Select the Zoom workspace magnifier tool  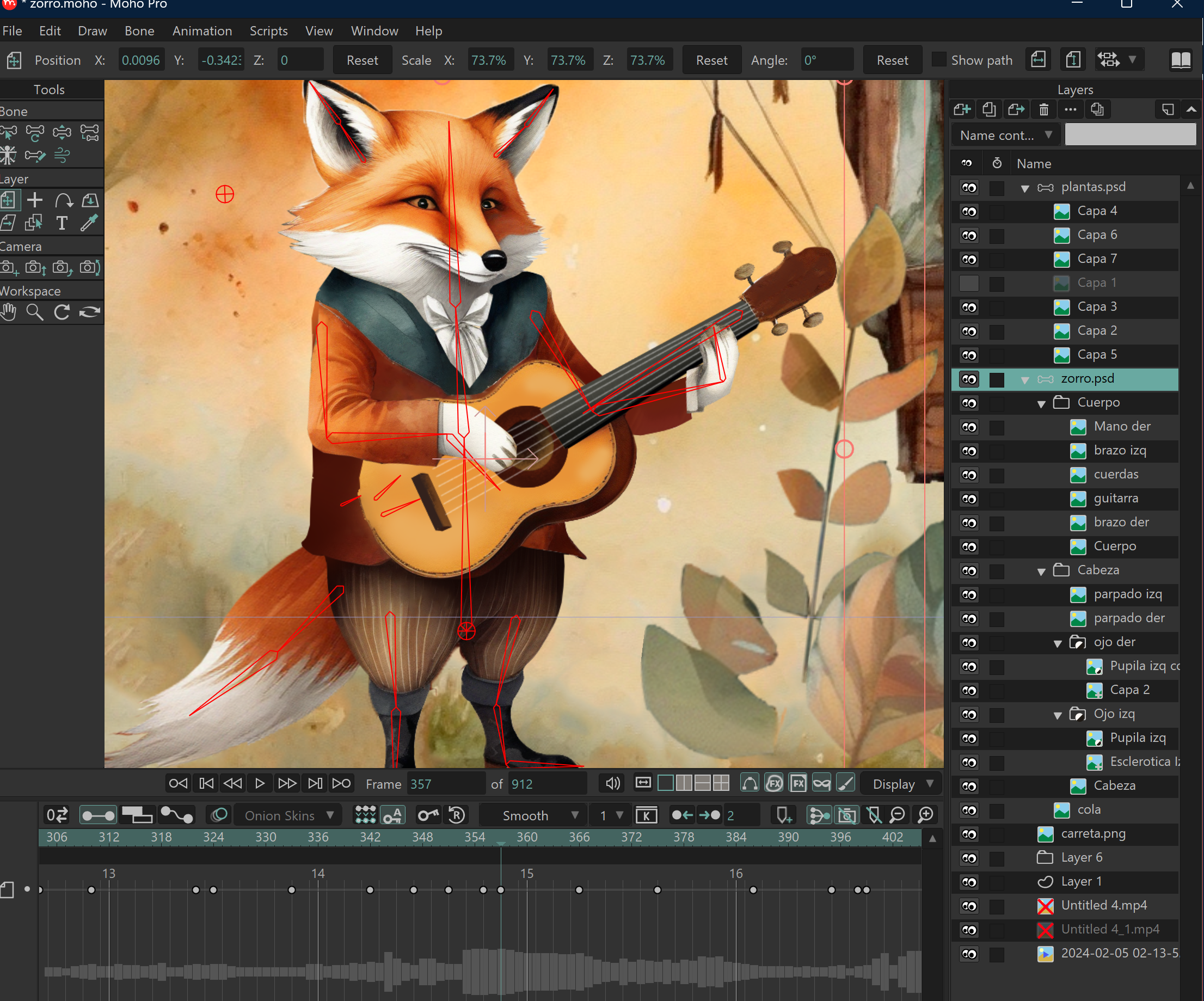click(x=35, y=312)
